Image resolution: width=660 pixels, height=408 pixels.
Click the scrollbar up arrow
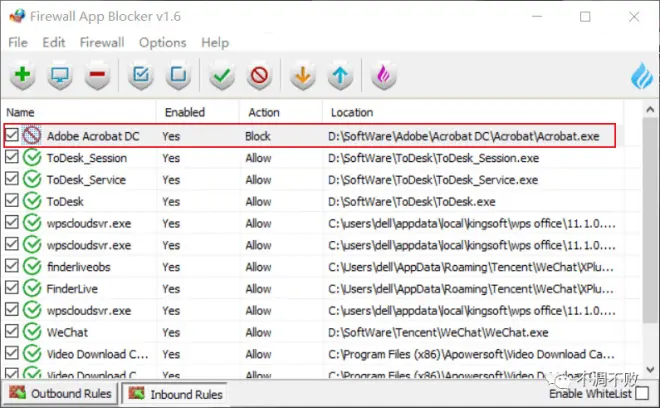point(650,109)
